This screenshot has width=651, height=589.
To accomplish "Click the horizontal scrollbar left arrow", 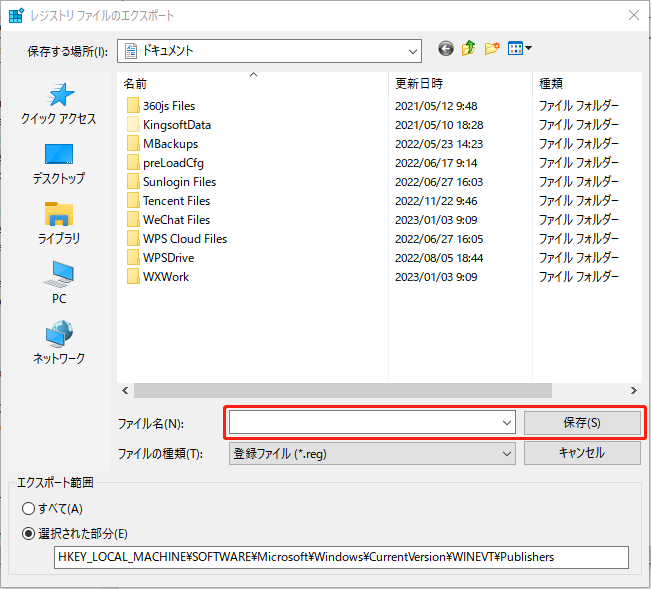I will point(125,391).
